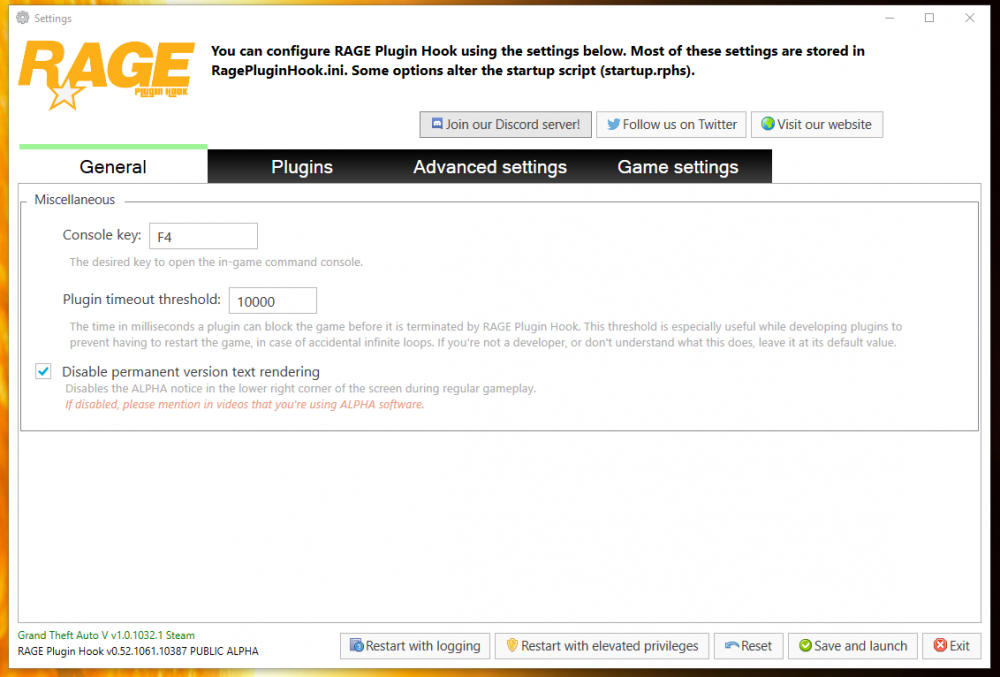Open the Plugins tab

(x=302, y=166)
